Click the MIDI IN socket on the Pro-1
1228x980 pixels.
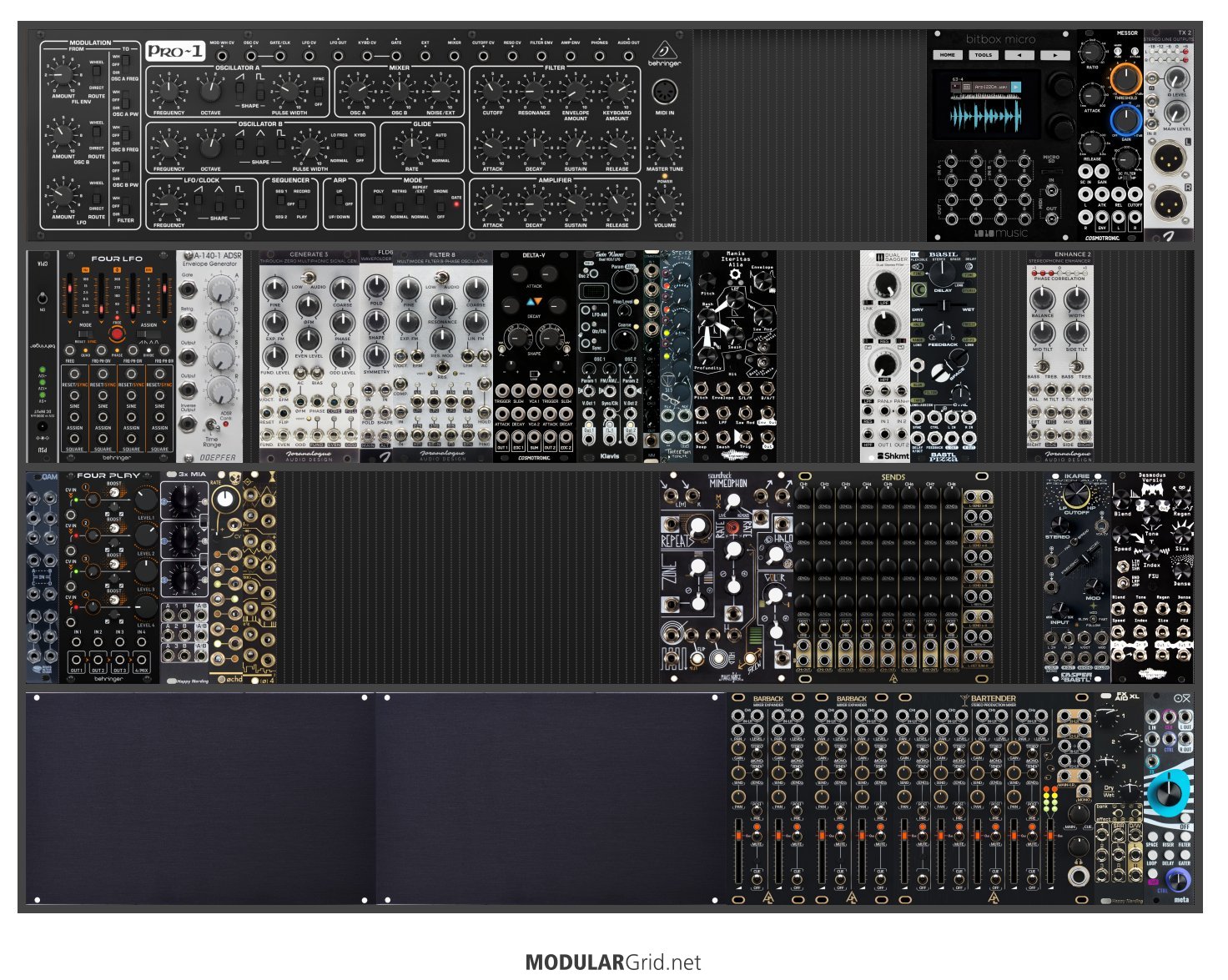(665, 91)
